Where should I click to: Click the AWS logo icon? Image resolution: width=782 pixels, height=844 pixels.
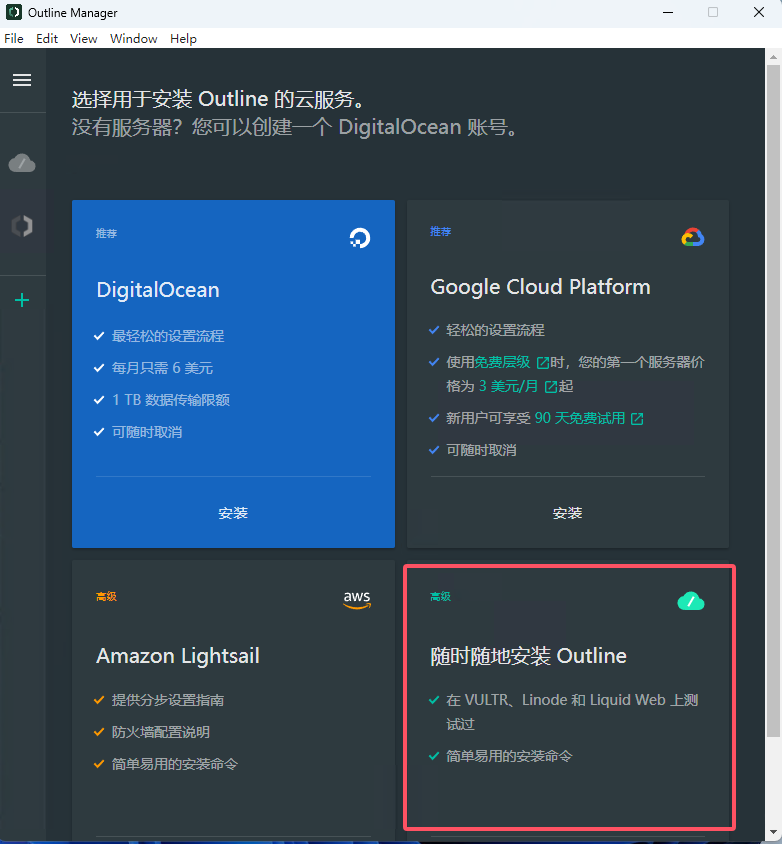pos(357,600)
